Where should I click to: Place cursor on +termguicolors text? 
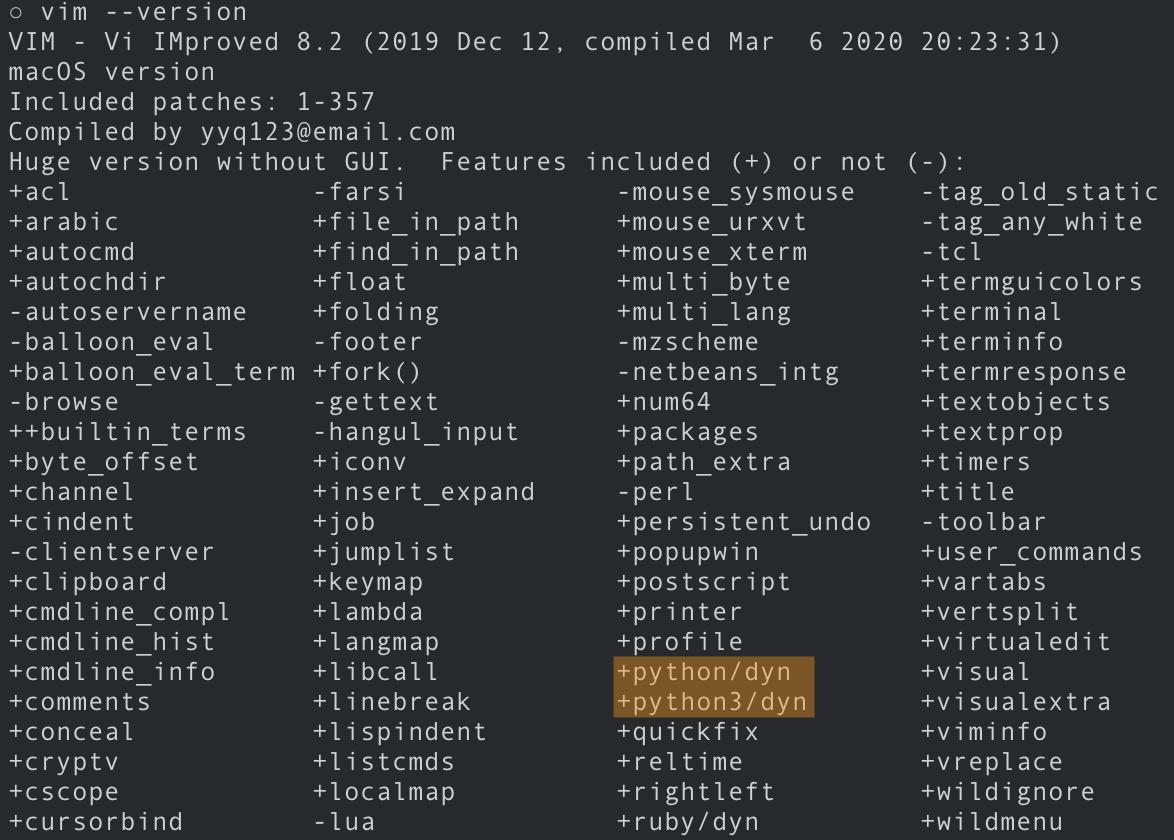click(x=1032, y=282)
